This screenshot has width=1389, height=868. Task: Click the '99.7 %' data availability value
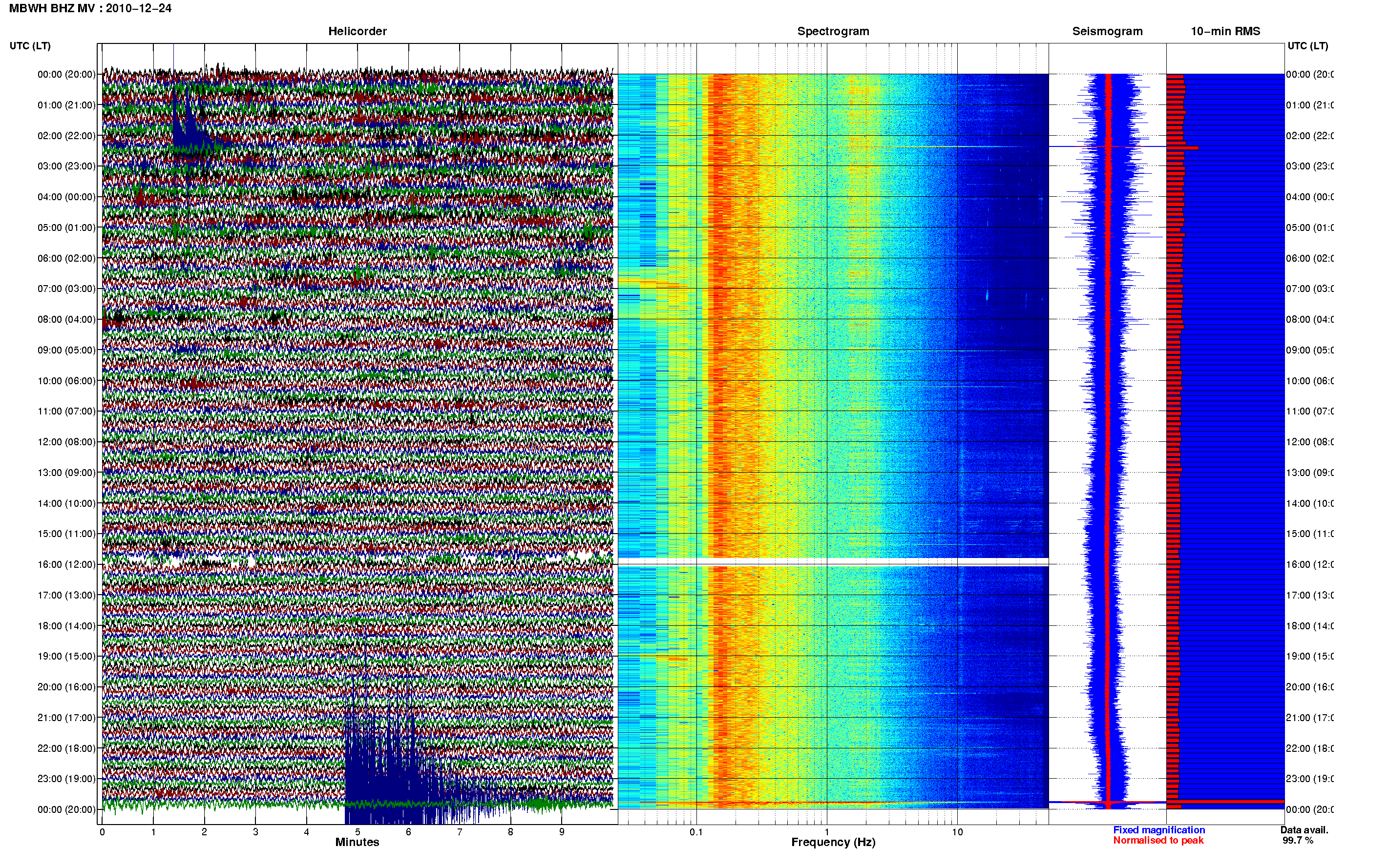[1298, 841]
